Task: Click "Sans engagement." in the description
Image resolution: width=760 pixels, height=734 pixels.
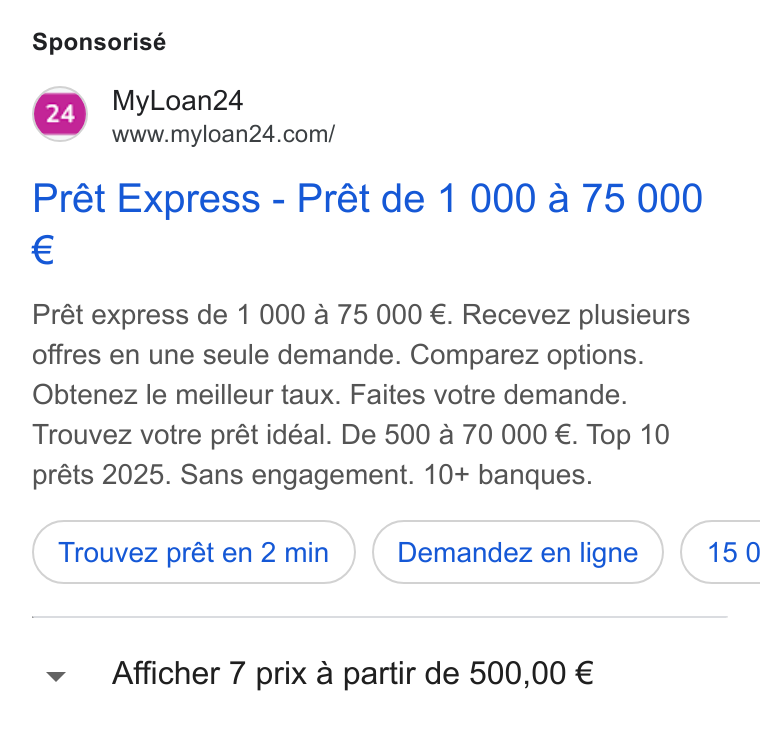Action: (298, 474)
